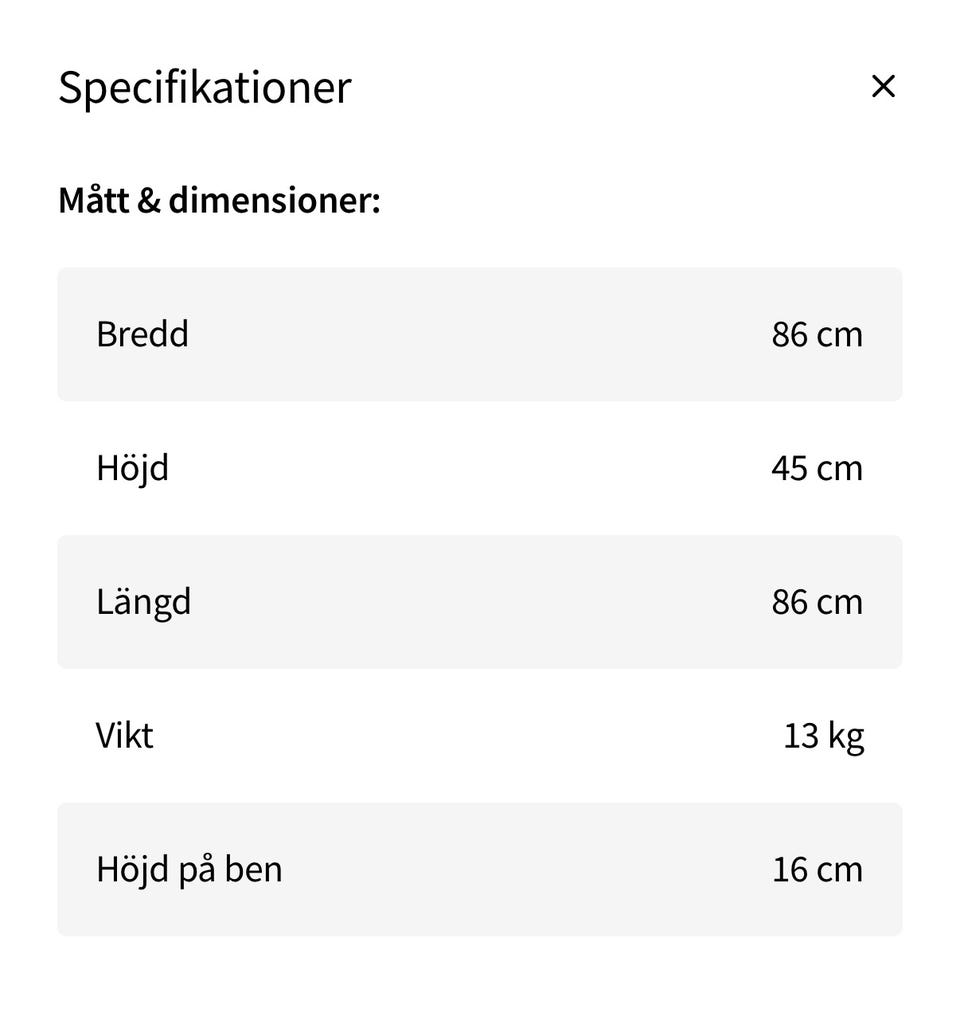Viewport: 960px width, 1012px height.
Task: Select the Bredd label
Action: pos(142,334)
